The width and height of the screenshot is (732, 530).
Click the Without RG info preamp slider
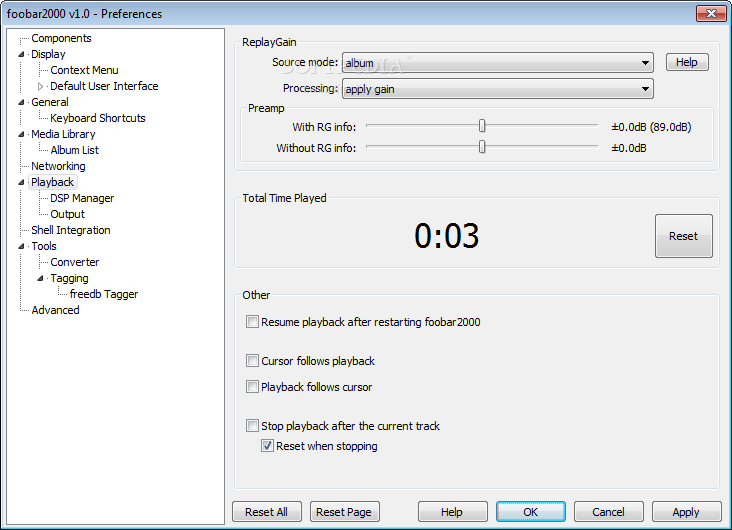tap(482, 147)
